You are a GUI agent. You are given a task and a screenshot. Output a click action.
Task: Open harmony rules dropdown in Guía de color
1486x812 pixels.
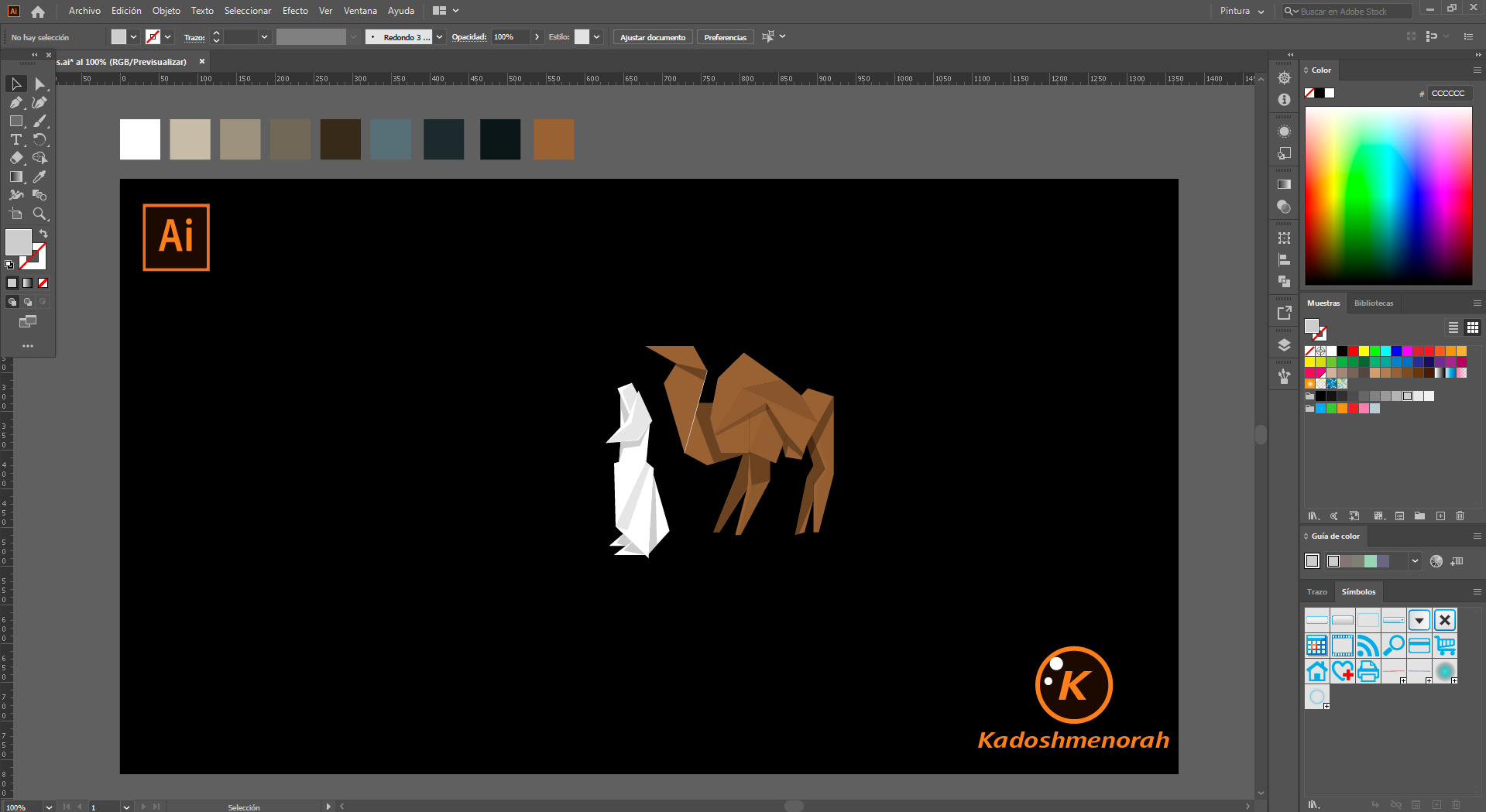click(1415, 561)
